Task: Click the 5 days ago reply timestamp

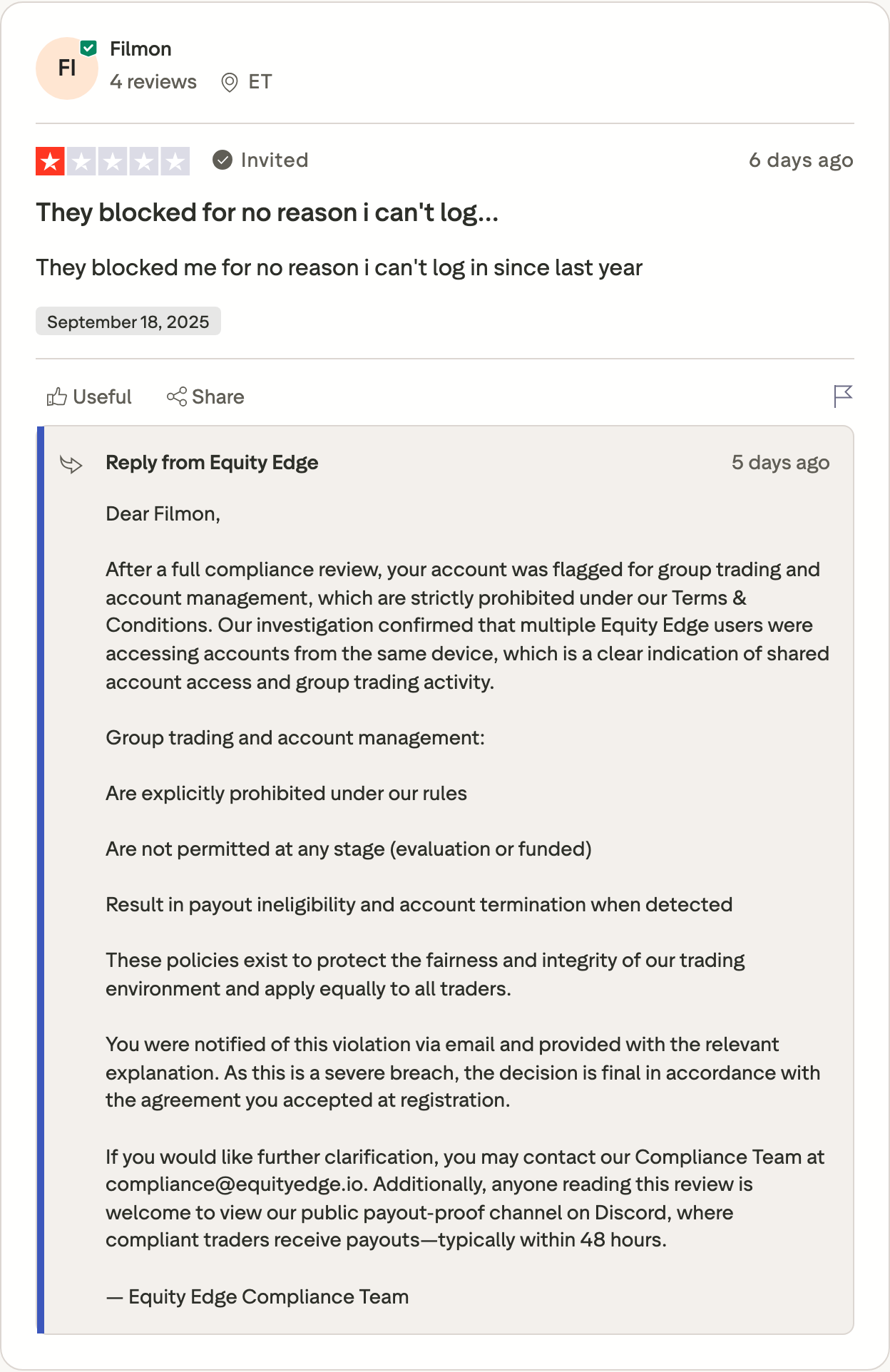Action: [780, 463]
